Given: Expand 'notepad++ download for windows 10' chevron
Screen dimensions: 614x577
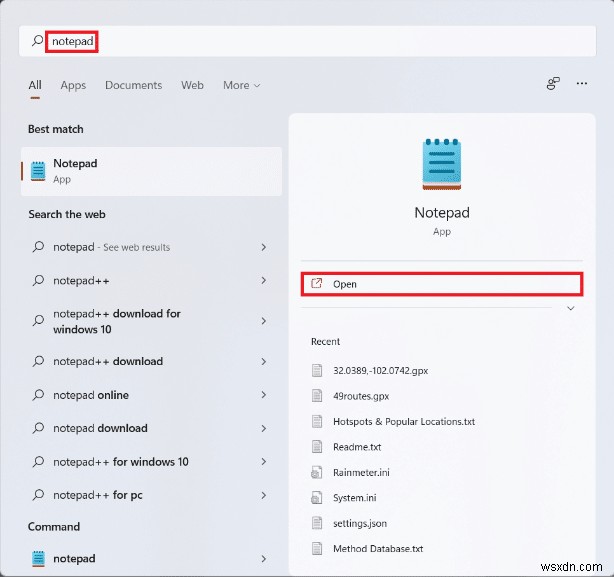Looking at the screenshot, I should (264, 321).
